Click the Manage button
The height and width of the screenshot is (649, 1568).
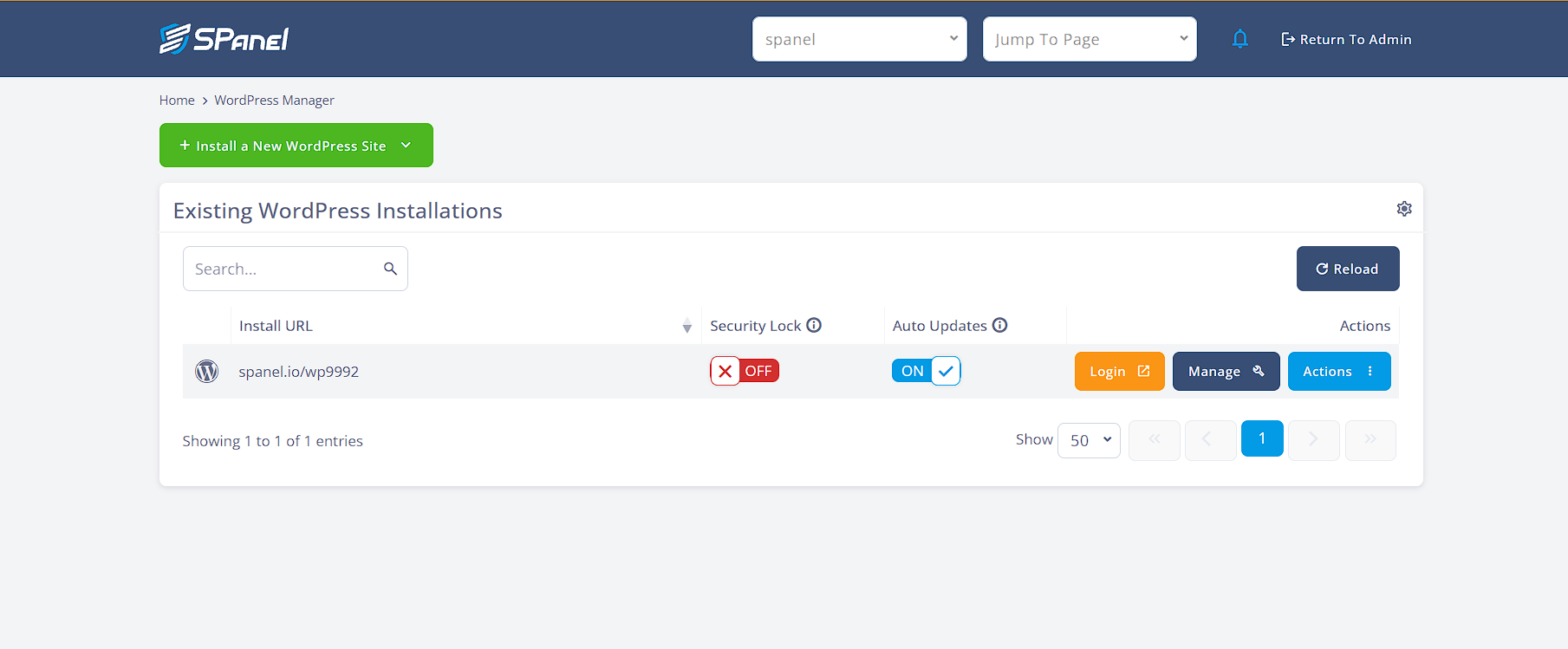tap(1226, 371)
